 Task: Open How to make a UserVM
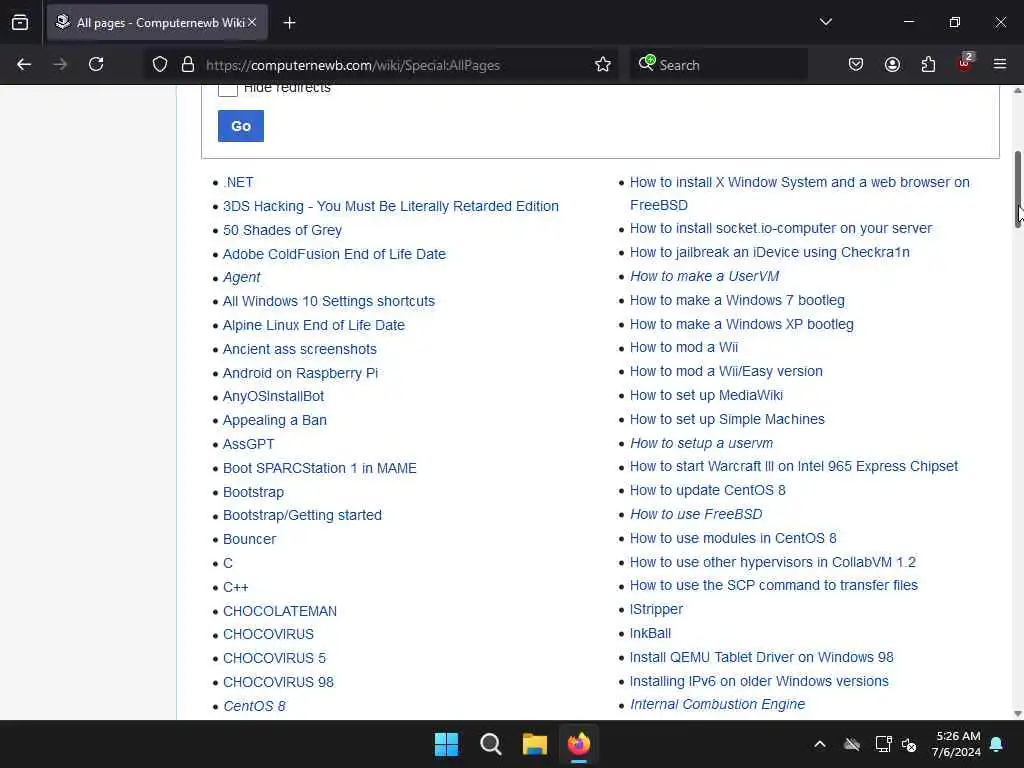click(x=704, y=276)
